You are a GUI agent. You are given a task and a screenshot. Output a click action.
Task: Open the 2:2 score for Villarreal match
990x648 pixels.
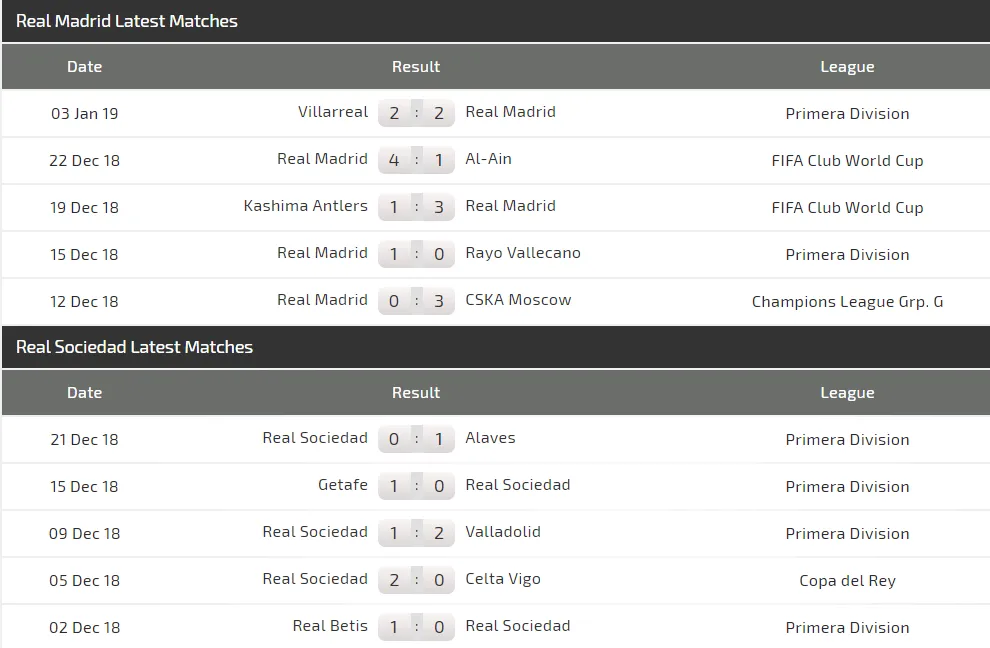416,113
